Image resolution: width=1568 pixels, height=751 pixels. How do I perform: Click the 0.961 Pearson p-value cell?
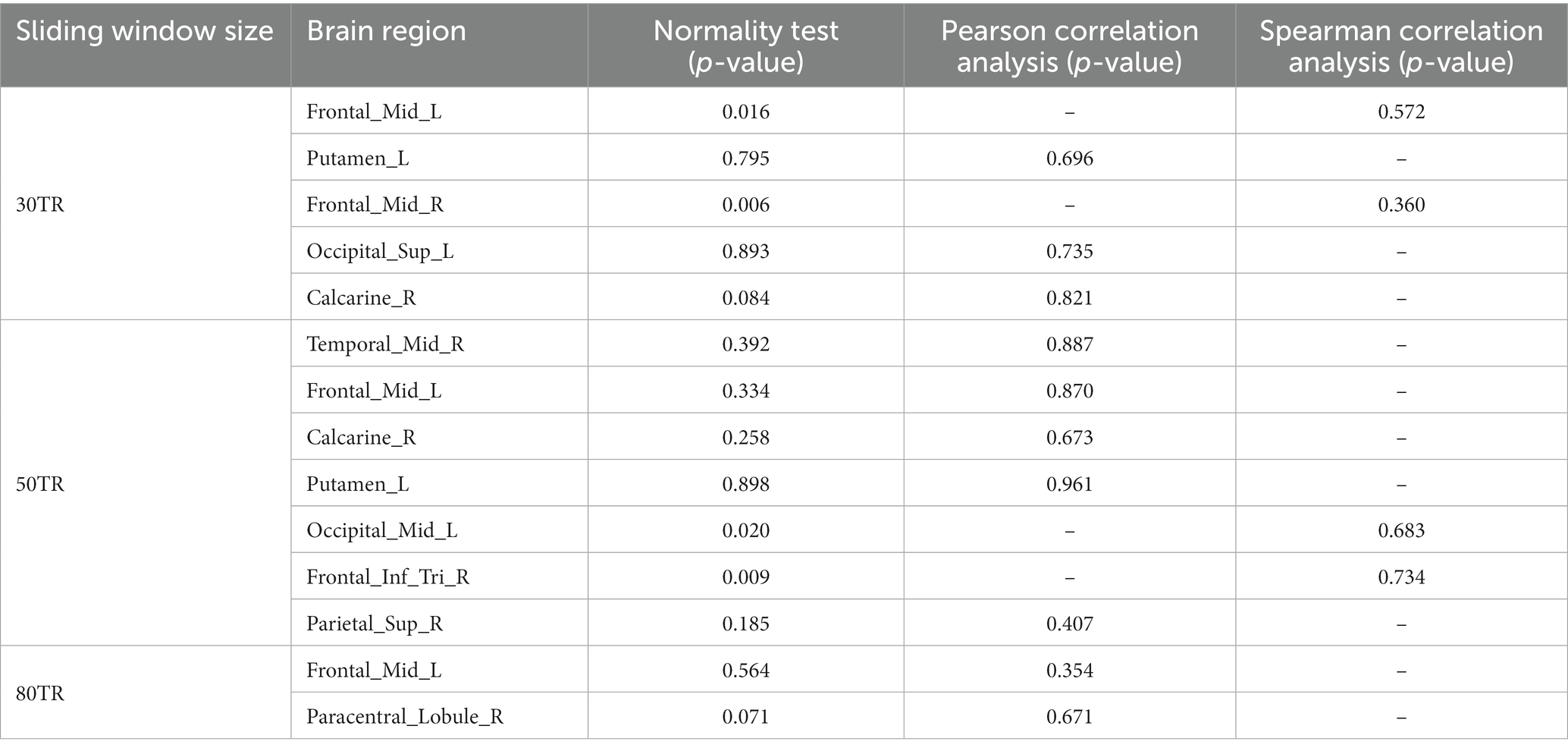[x=1070, y=484]
